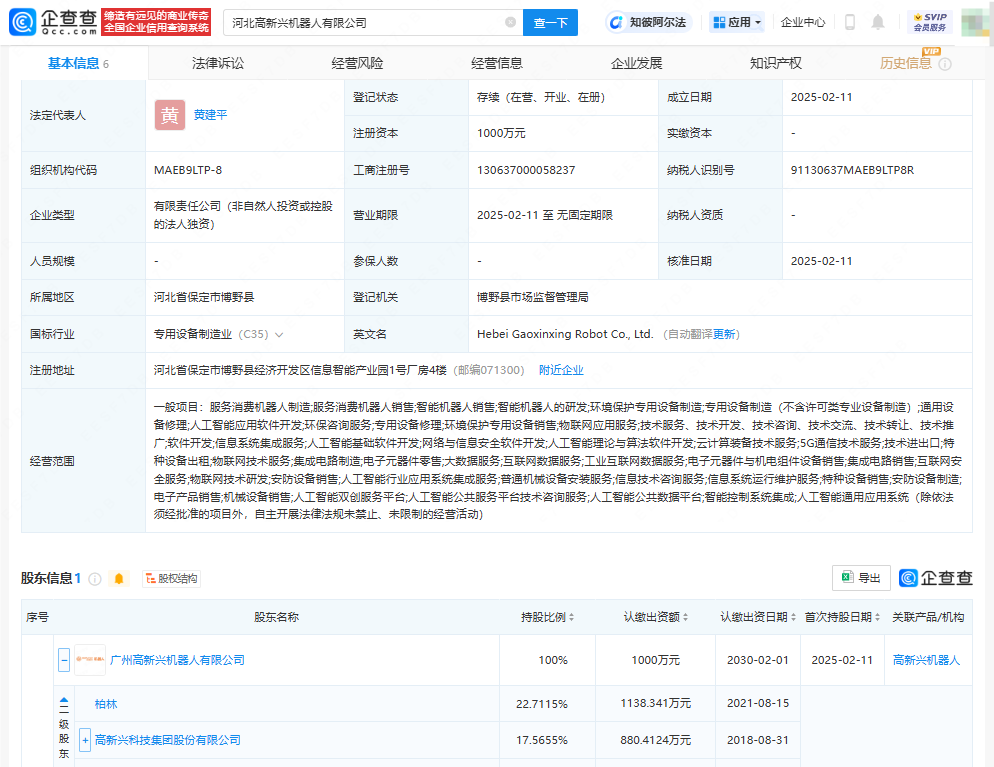
Task: Click 登记机关 value 博野县市场监督管理局
Action: tap(532, 297)
